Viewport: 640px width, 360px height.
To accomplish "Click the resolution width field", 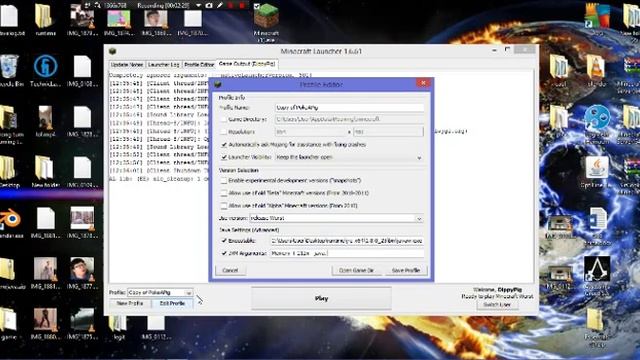I will 311,132.
